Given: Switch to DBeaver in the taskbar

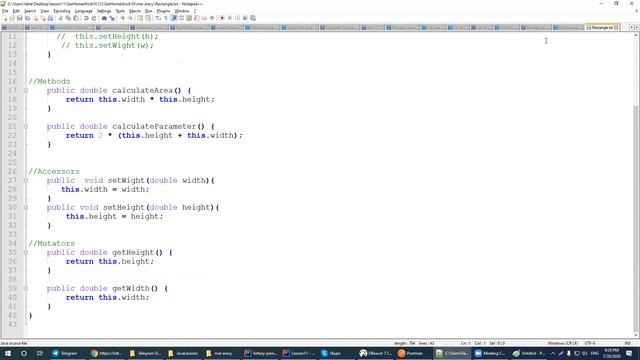Looking at the screenshot, I should click(375, 353).
